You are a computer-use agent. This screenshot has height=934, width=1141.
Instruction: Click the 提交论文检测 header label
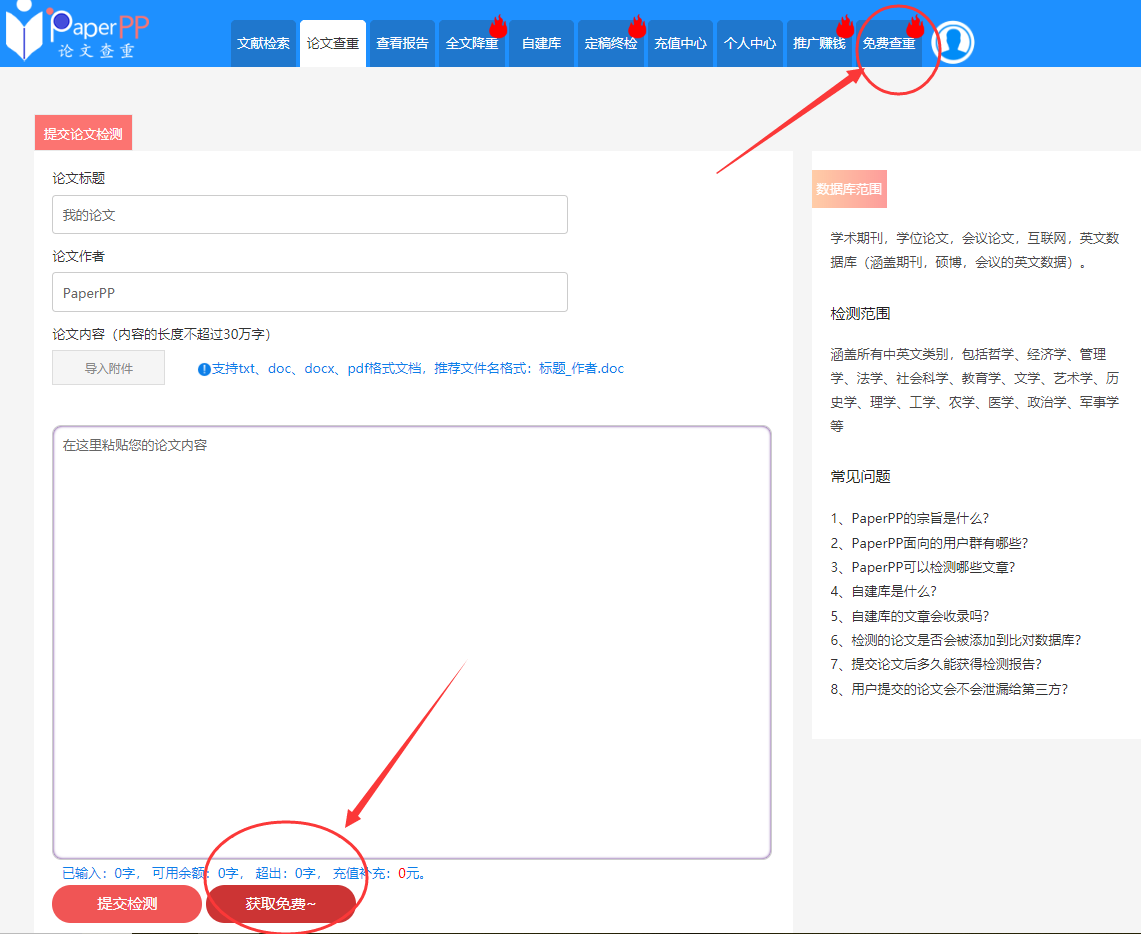tap(83, 133)
